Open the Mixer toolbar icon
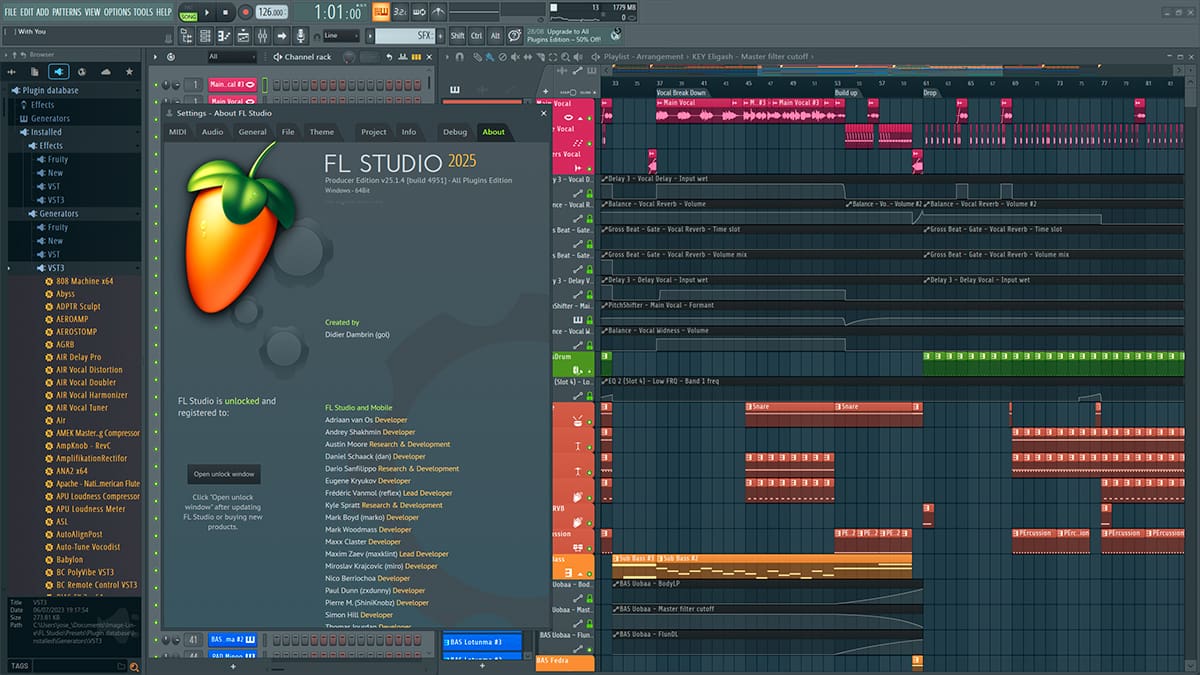 [x=263, y=36]
